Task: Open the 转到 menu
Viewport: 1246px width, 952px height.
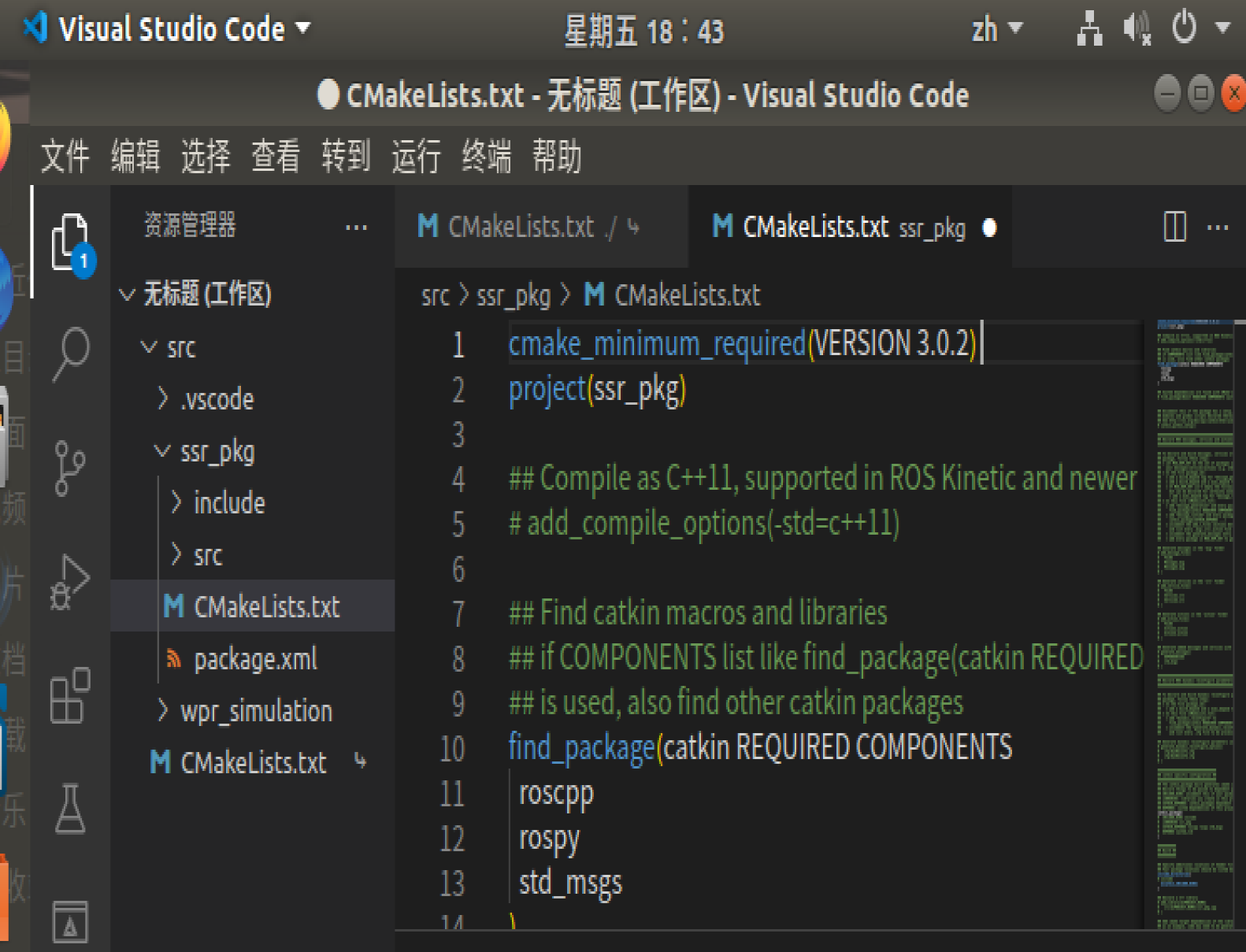Action: tap(346, 155)
